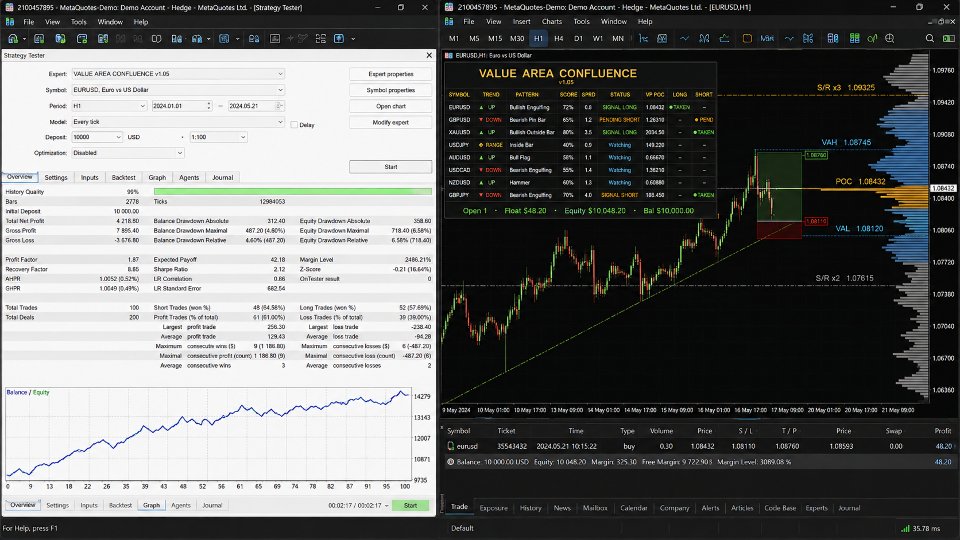Select the MN monthly timeframe button
960x540 pixels.
pyautogui.click(x=618, y=38)
